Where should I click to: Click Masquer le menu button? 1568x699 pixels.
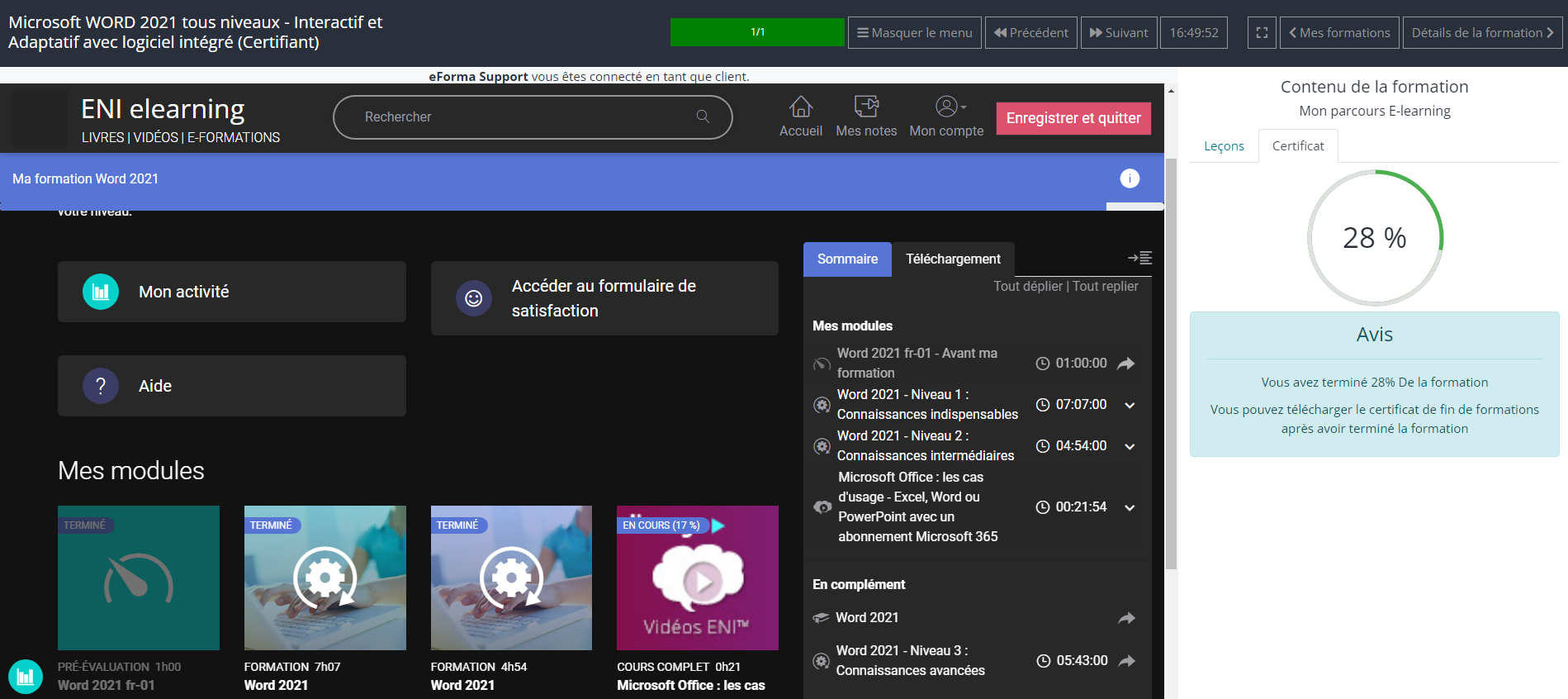point(915,33)
